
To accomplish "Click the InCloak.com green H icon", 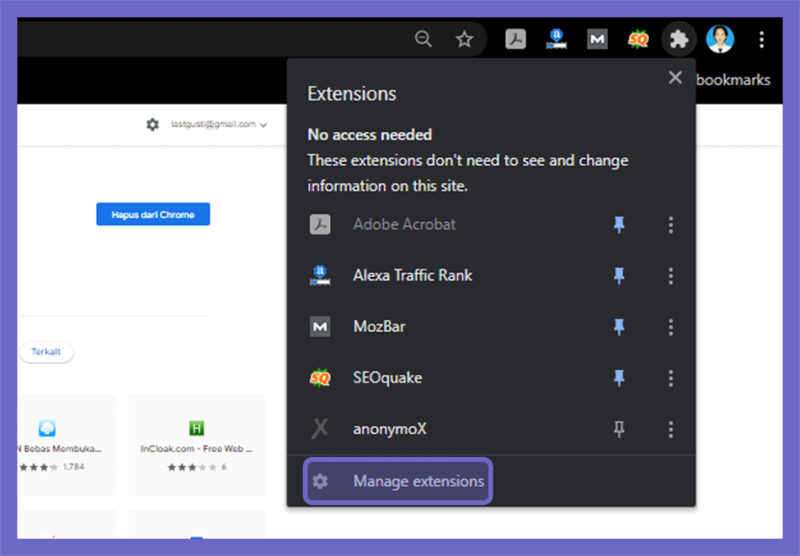I will click(x=196, y=427).
